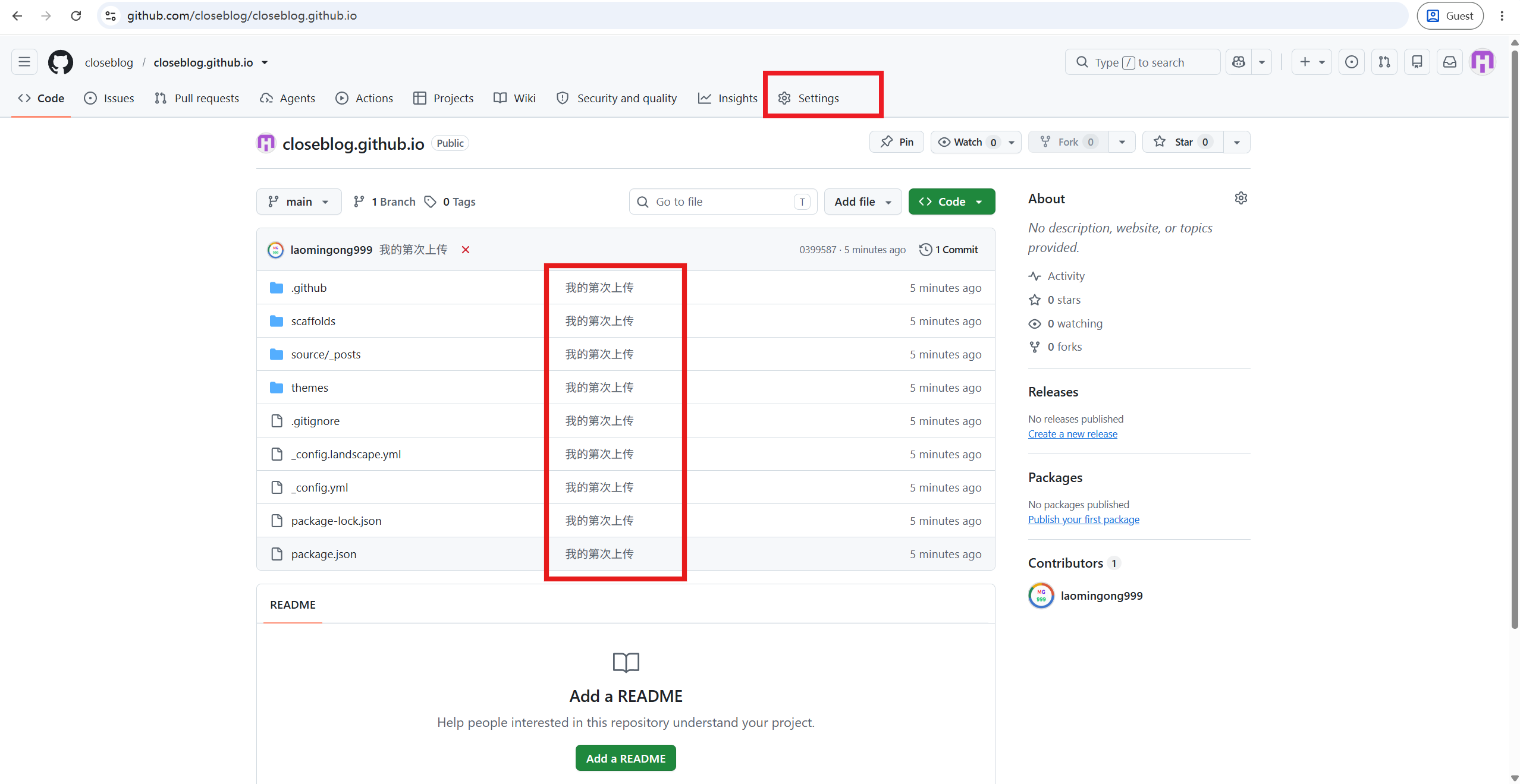Open the Projects tab
This screenshot has height=784, width=1520.
444,98
